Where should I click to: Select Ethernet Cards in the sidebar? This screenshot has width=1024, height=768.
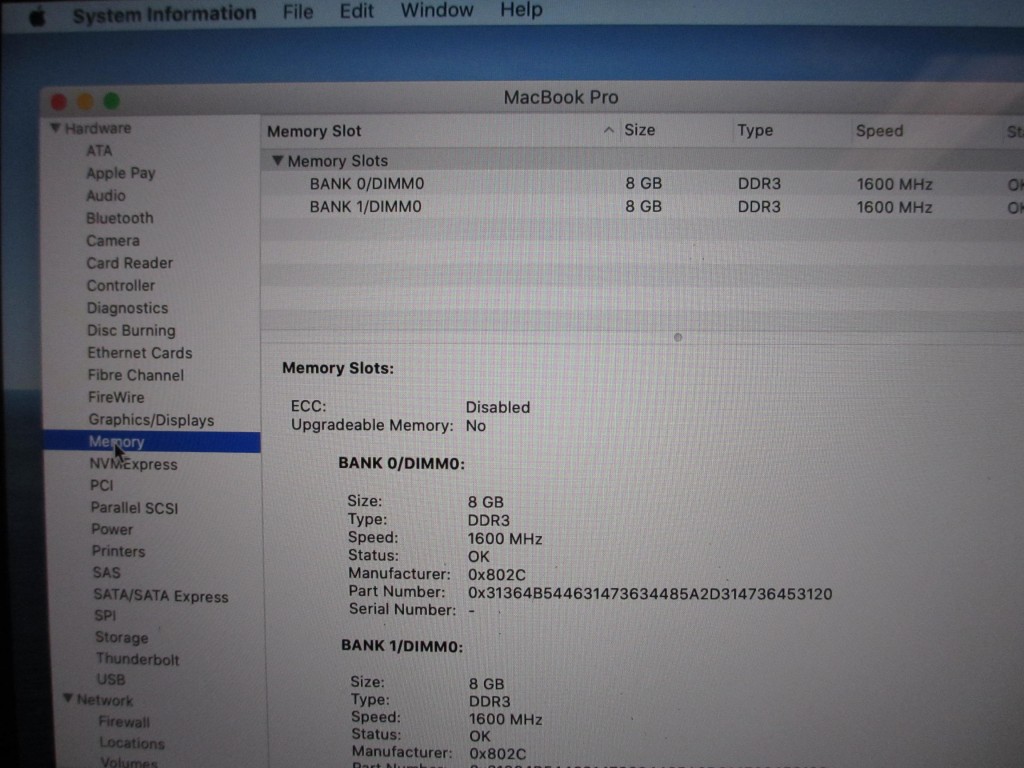pos(140,353)
